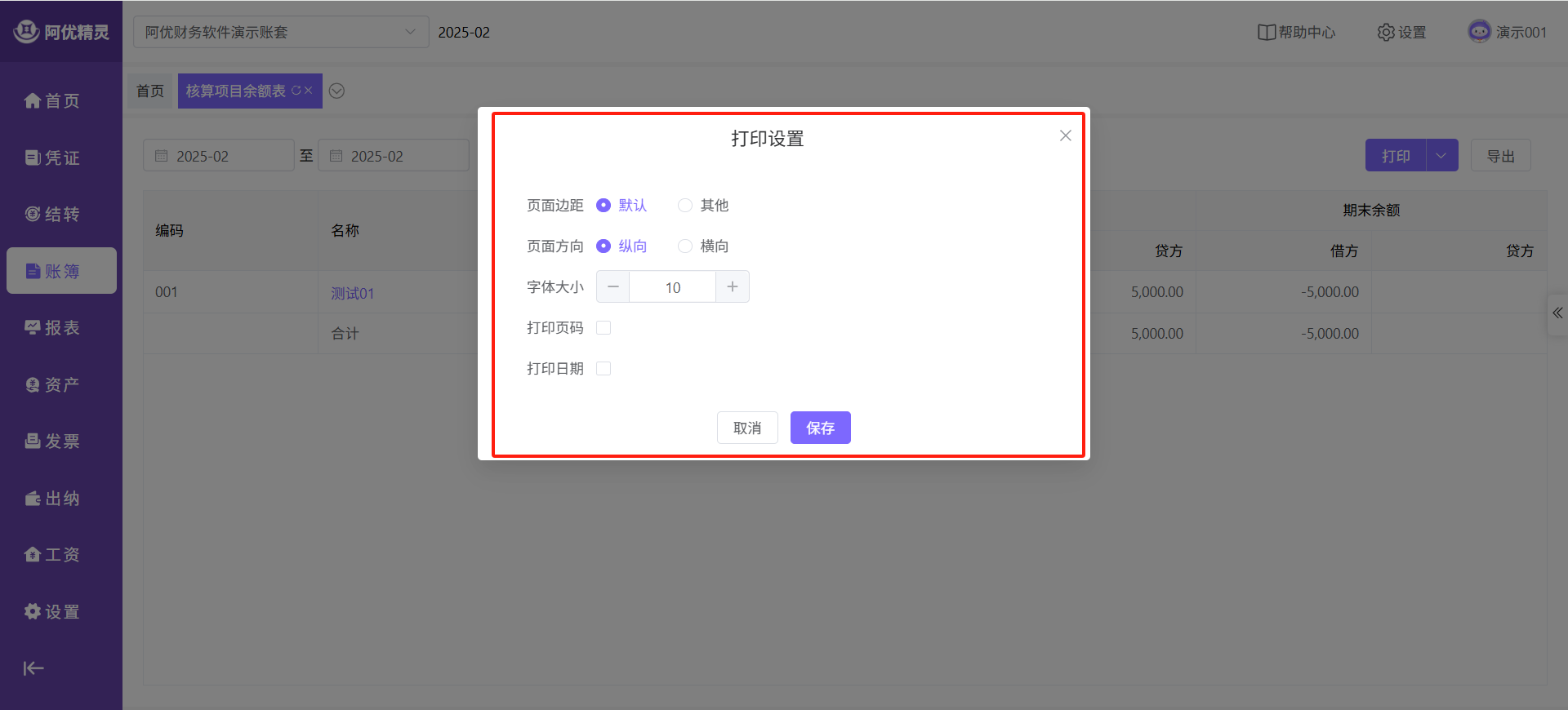Open the 报表 reports sidebar icon
Screen dimensions: 1568x710
pos(33,328)
